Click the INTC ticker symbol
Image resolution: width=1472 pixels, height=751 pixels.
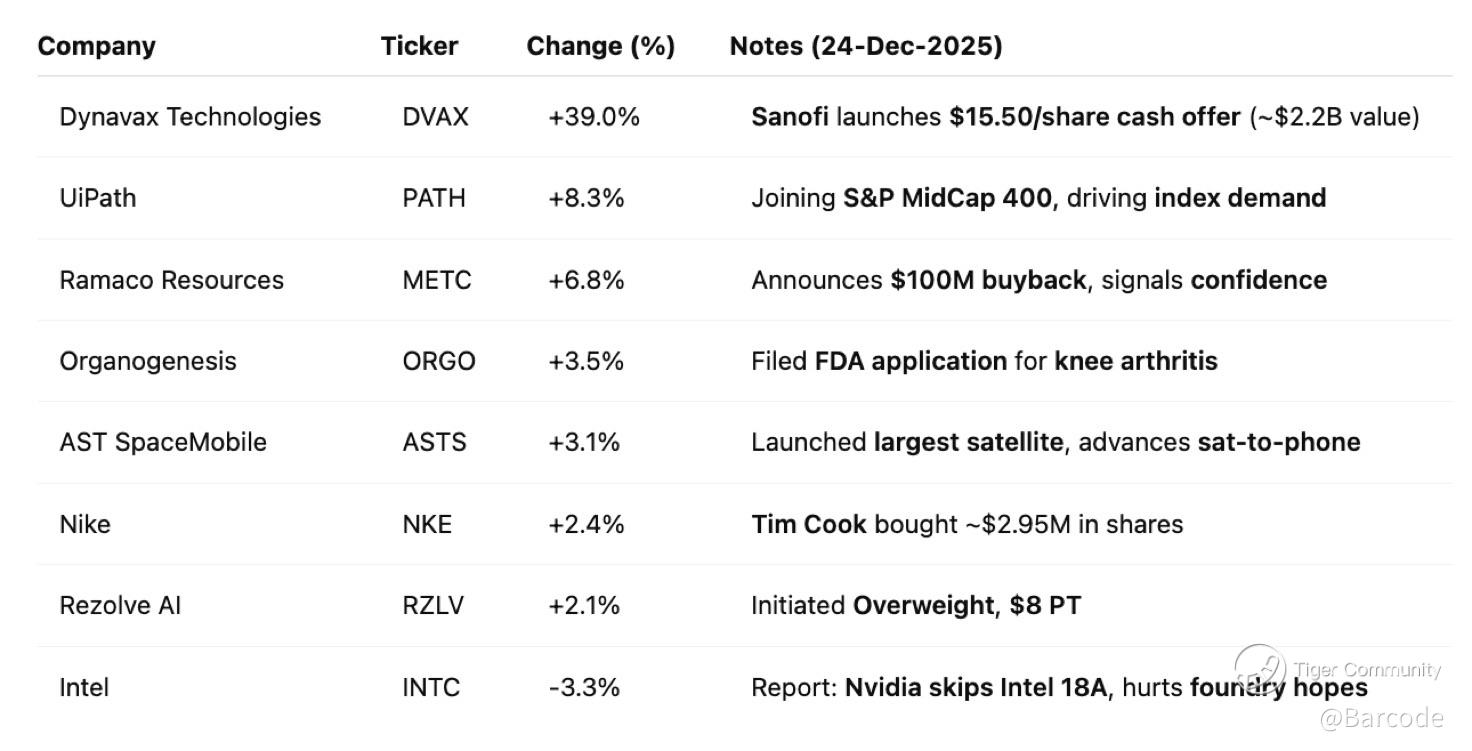(431, 687)
